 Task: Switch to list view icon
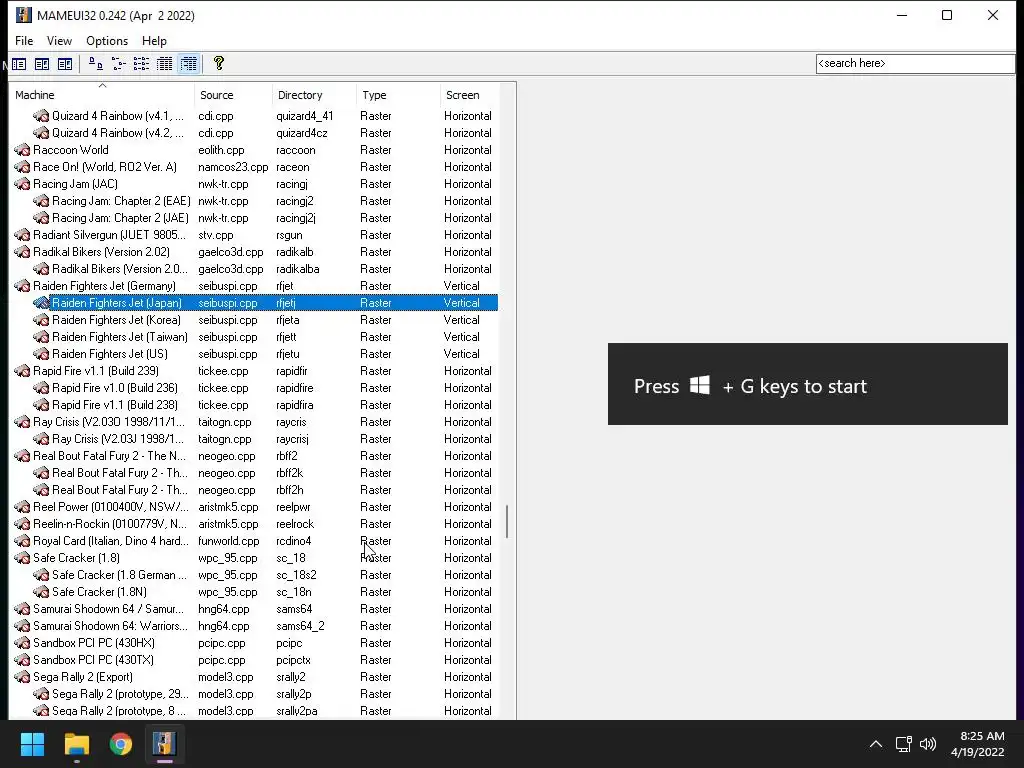141,63
